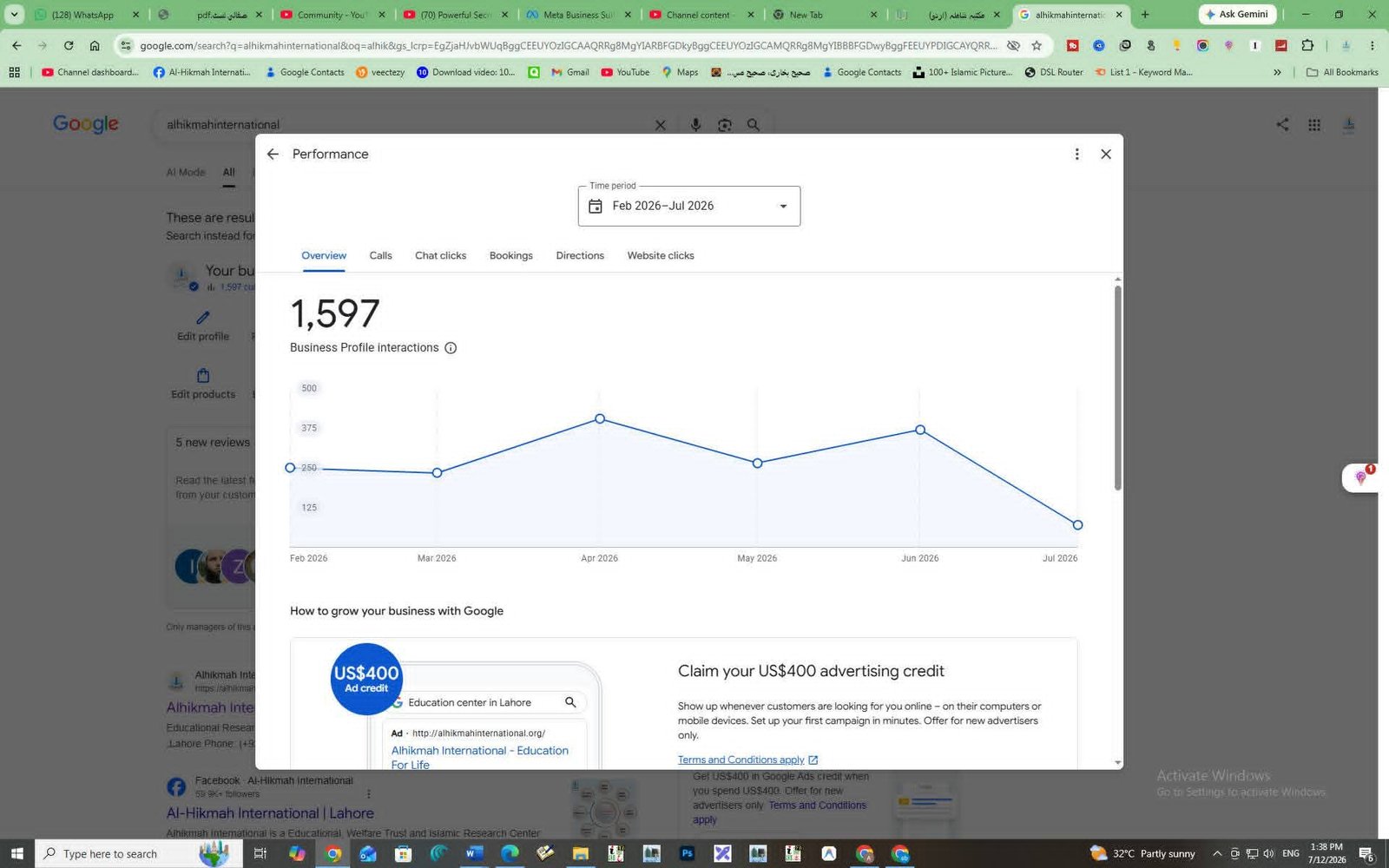Image resolution: width=1389 pixels, height=868 pixels.
Task: Select the Jun 2026 chart data point
Action: [920, 430]
